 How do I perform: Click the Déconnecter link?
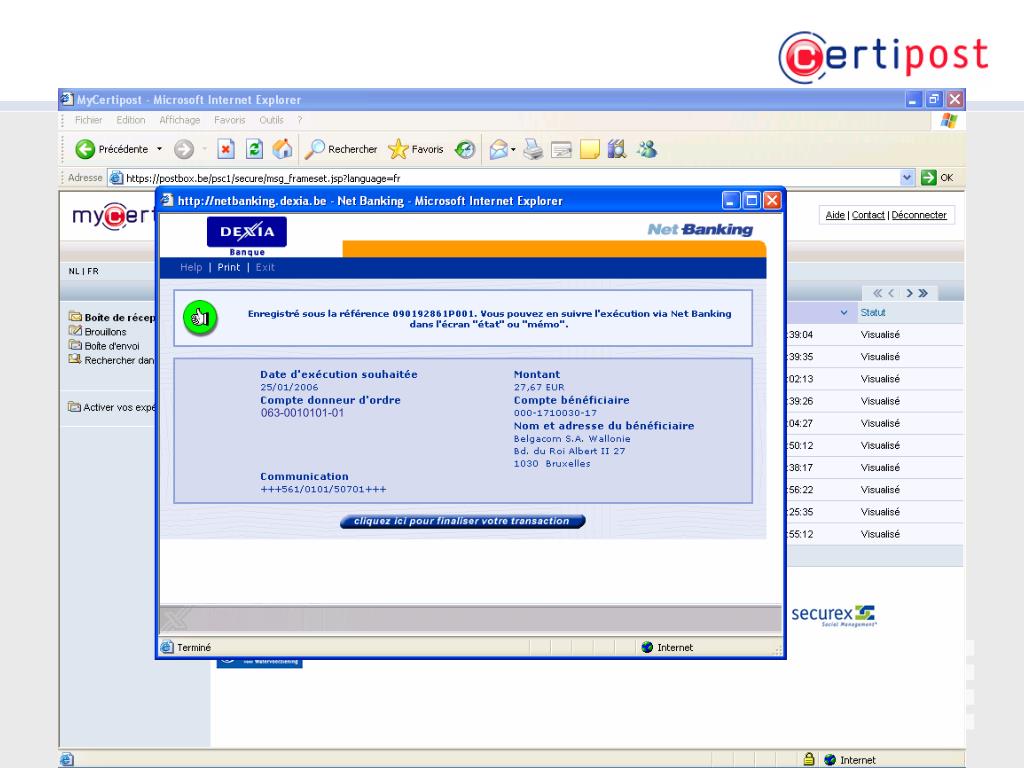[x=919, y=215]
